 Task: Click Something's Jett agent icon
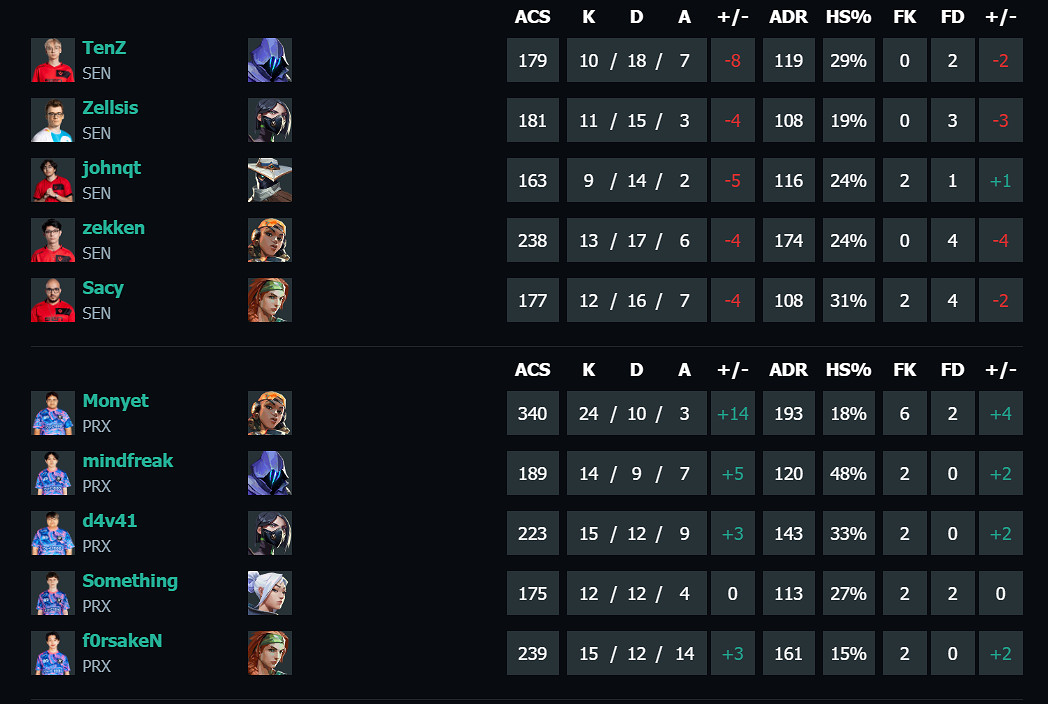269,593
